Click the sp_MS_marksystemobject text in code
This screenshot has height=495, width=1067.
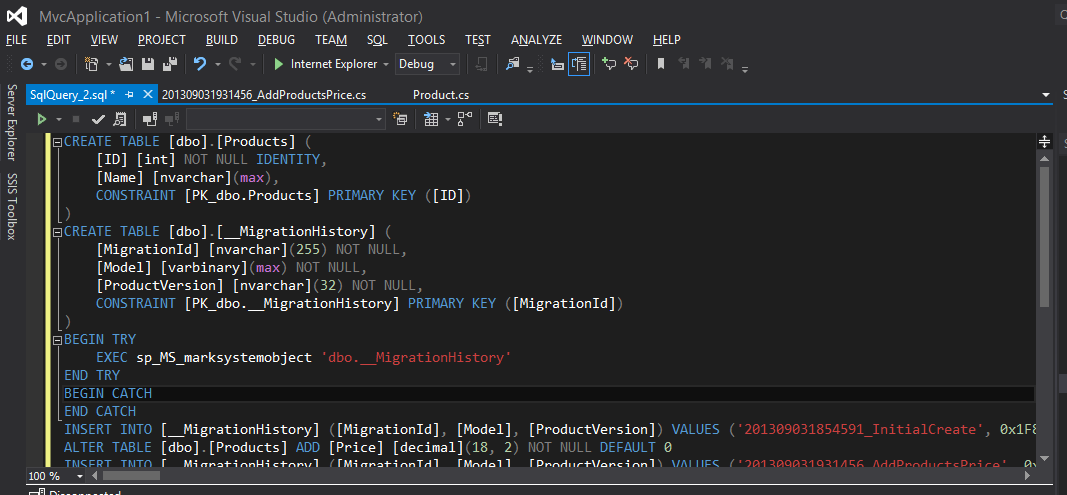[x=224, y=357]
